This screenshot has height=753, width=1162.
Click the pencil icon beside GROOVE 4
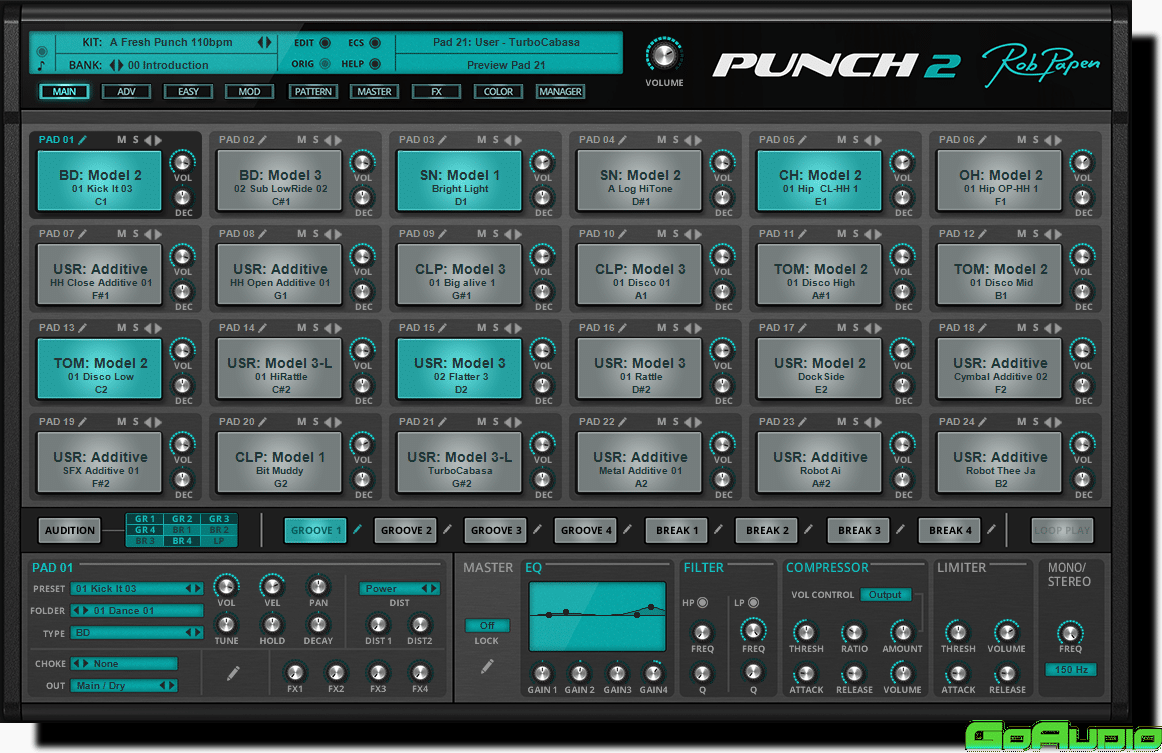pyautogui.click(x=627, y=529)
